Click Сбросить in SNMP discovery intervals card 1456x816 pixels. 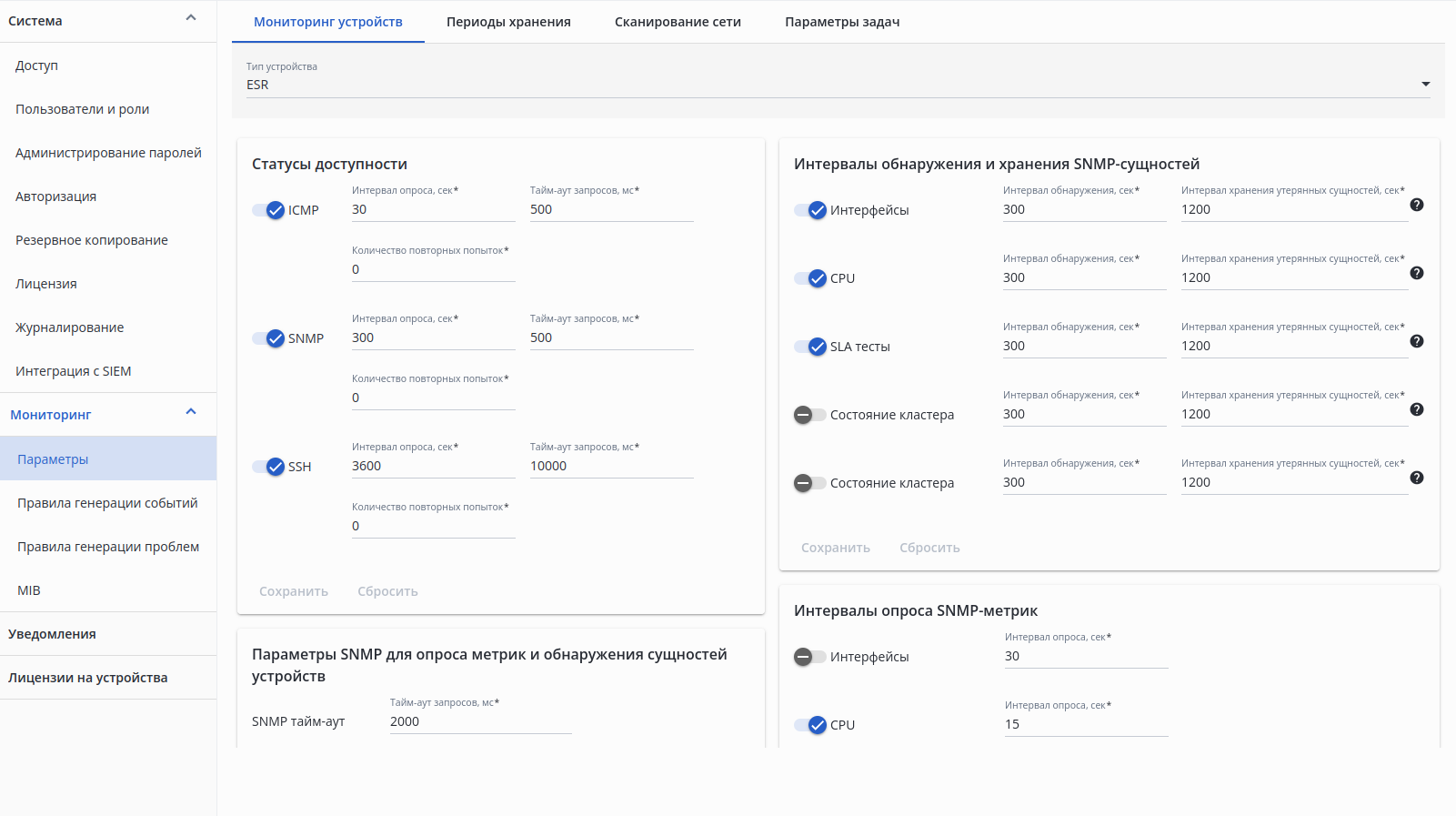[929, 548]
